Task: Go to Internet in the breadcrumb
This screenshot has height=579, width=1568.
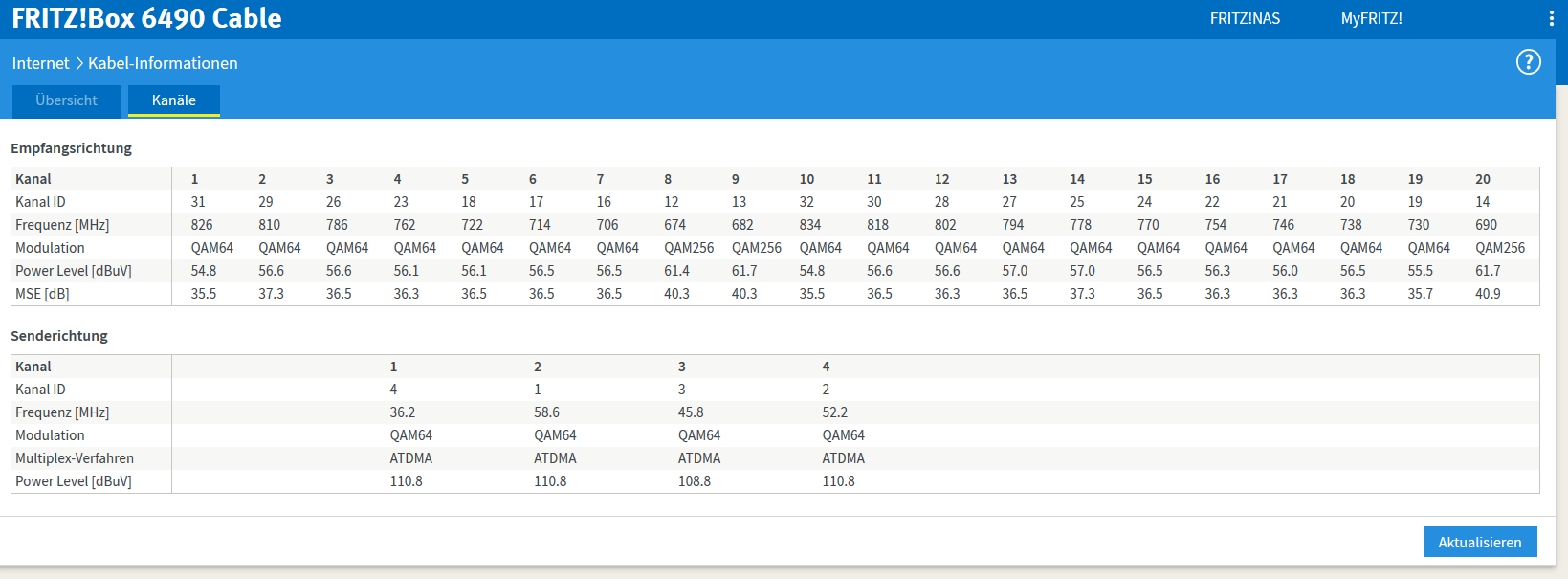Action: tap(40, 63)
